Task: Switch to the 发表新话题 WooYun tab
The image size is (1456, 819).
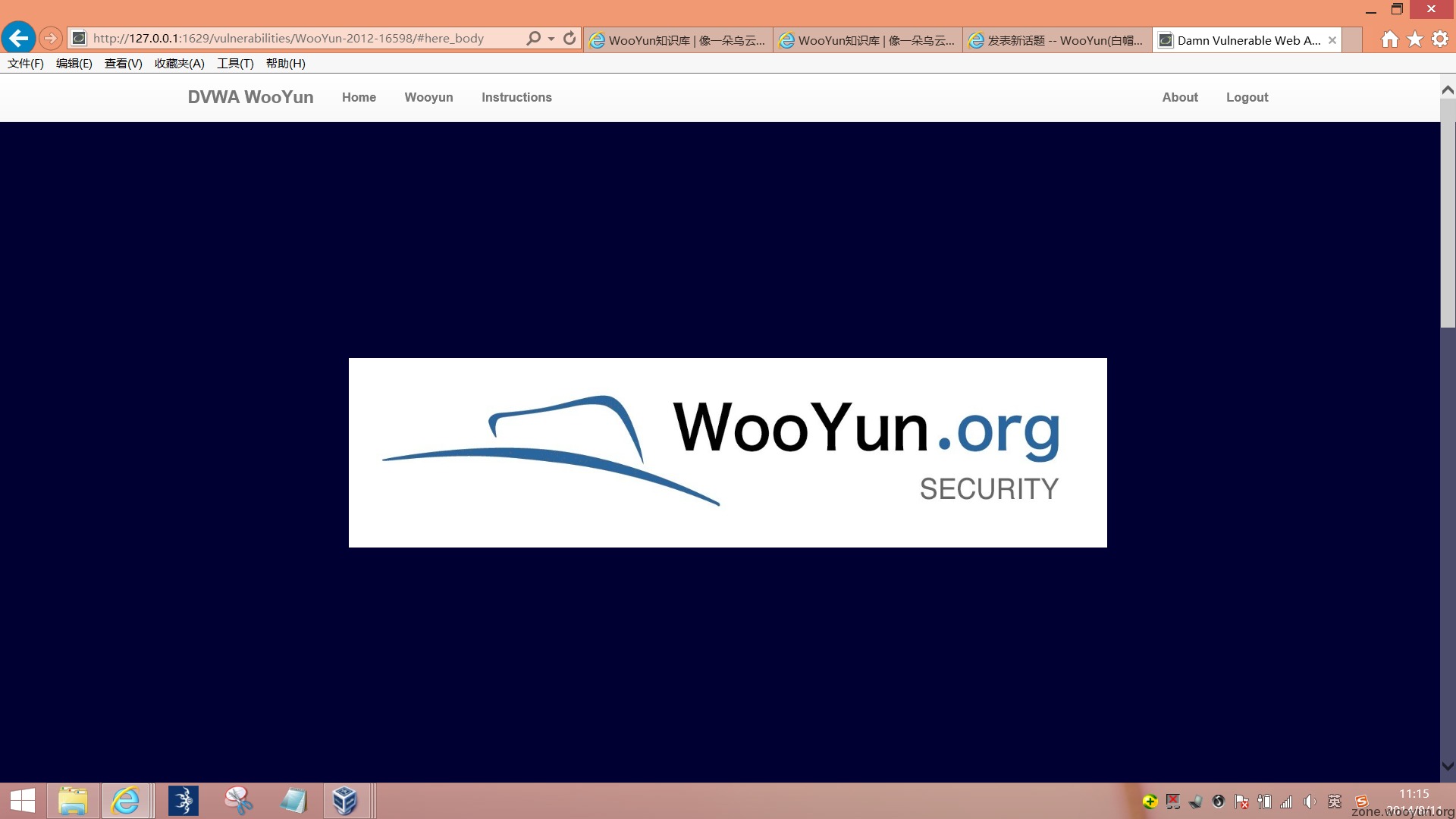Action: pyautogui.click(x=1057, y=40)
